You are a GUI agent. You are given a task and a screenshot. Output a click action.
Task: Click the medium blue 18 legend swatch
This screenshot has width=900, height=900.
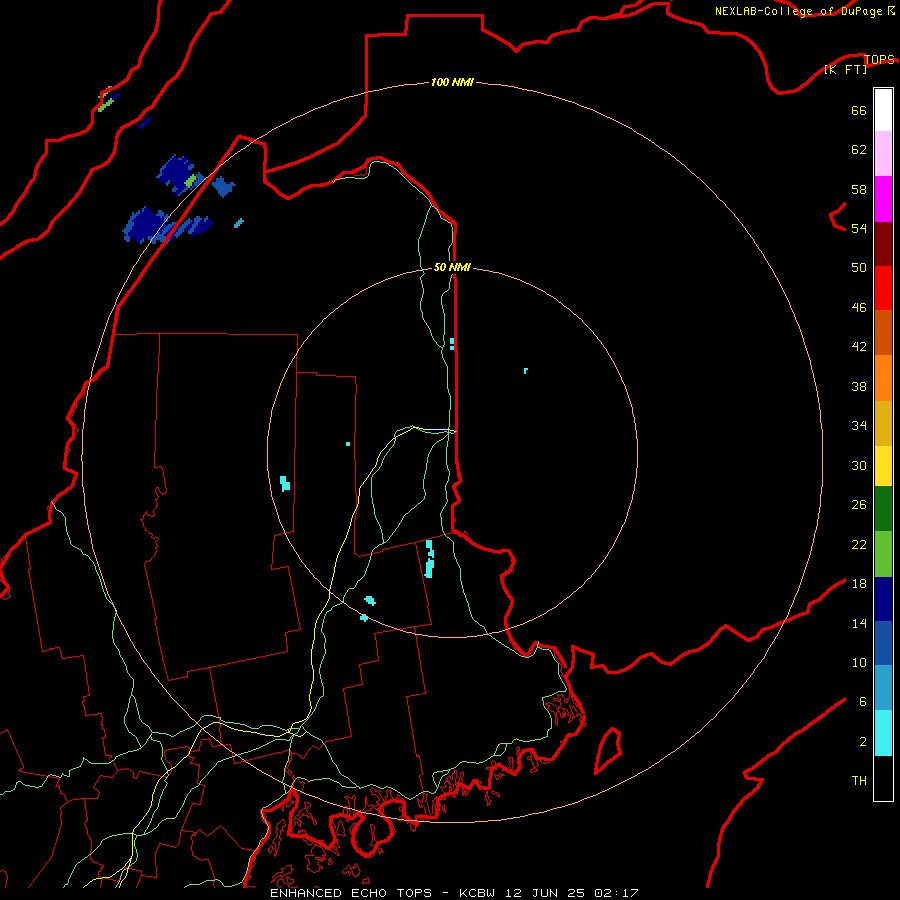(x=883, y=643)
